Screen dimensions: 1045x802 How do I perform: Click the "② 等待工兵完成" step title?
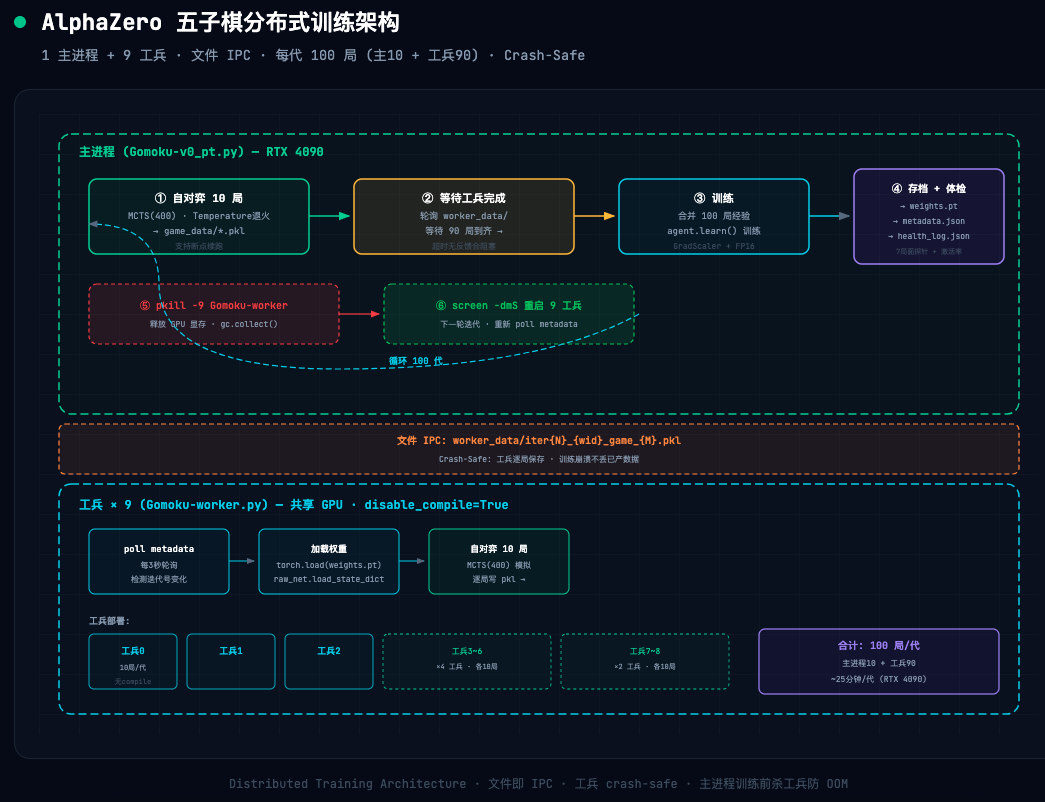pos(463,198)
